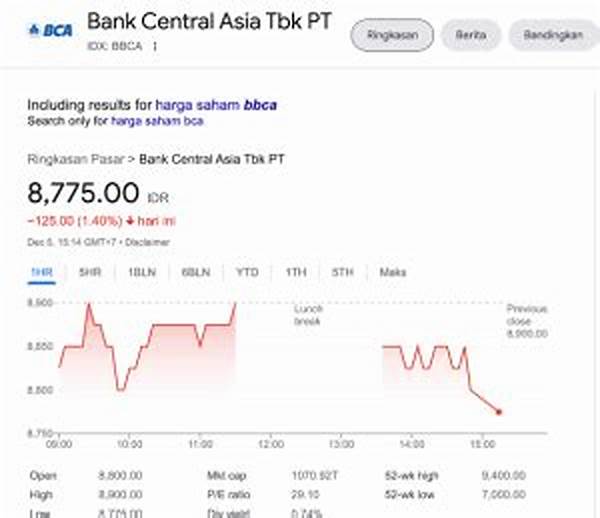Click the BCA logo icon

pos(49,30)
